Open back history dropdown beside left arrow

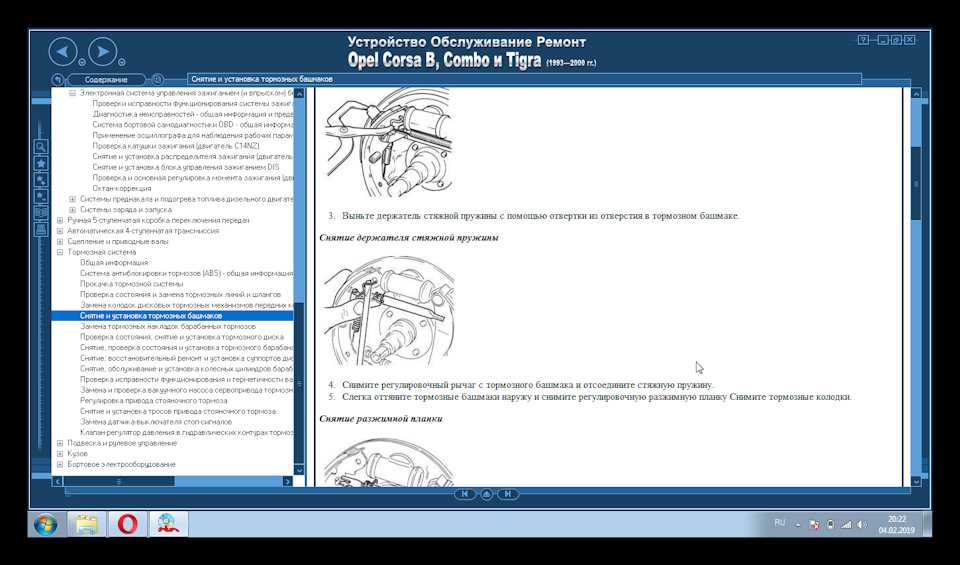pos(81,62)
